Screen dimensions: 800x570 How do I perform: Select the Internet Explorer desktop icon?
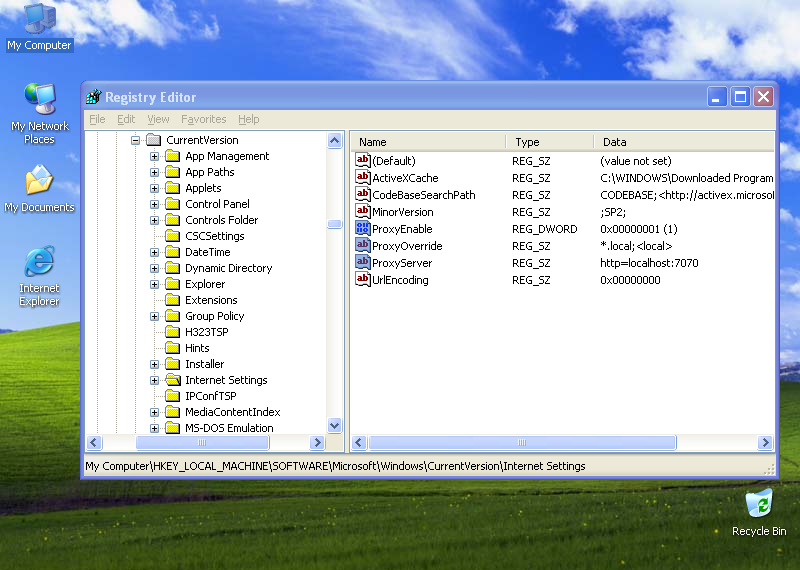39,276
